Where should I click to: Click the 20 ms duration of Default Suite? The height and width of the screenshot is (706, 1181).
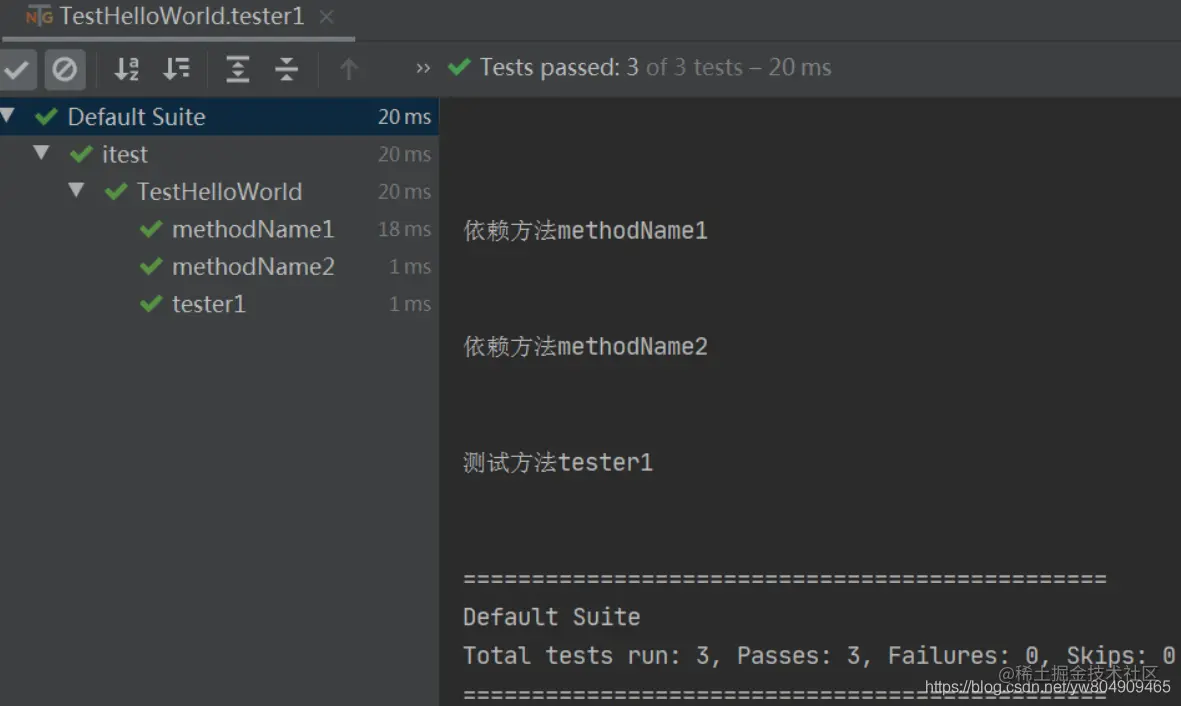pos(404,117)
